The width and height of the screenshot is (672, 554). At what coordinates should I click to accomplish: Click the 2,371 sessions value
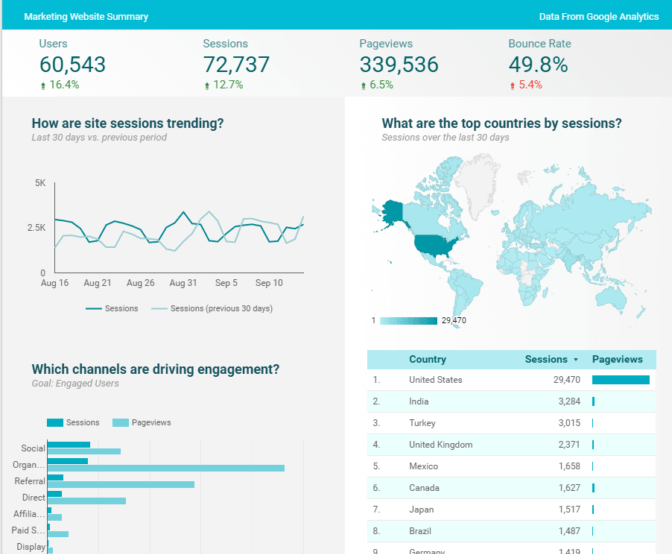tap(569, 444)
